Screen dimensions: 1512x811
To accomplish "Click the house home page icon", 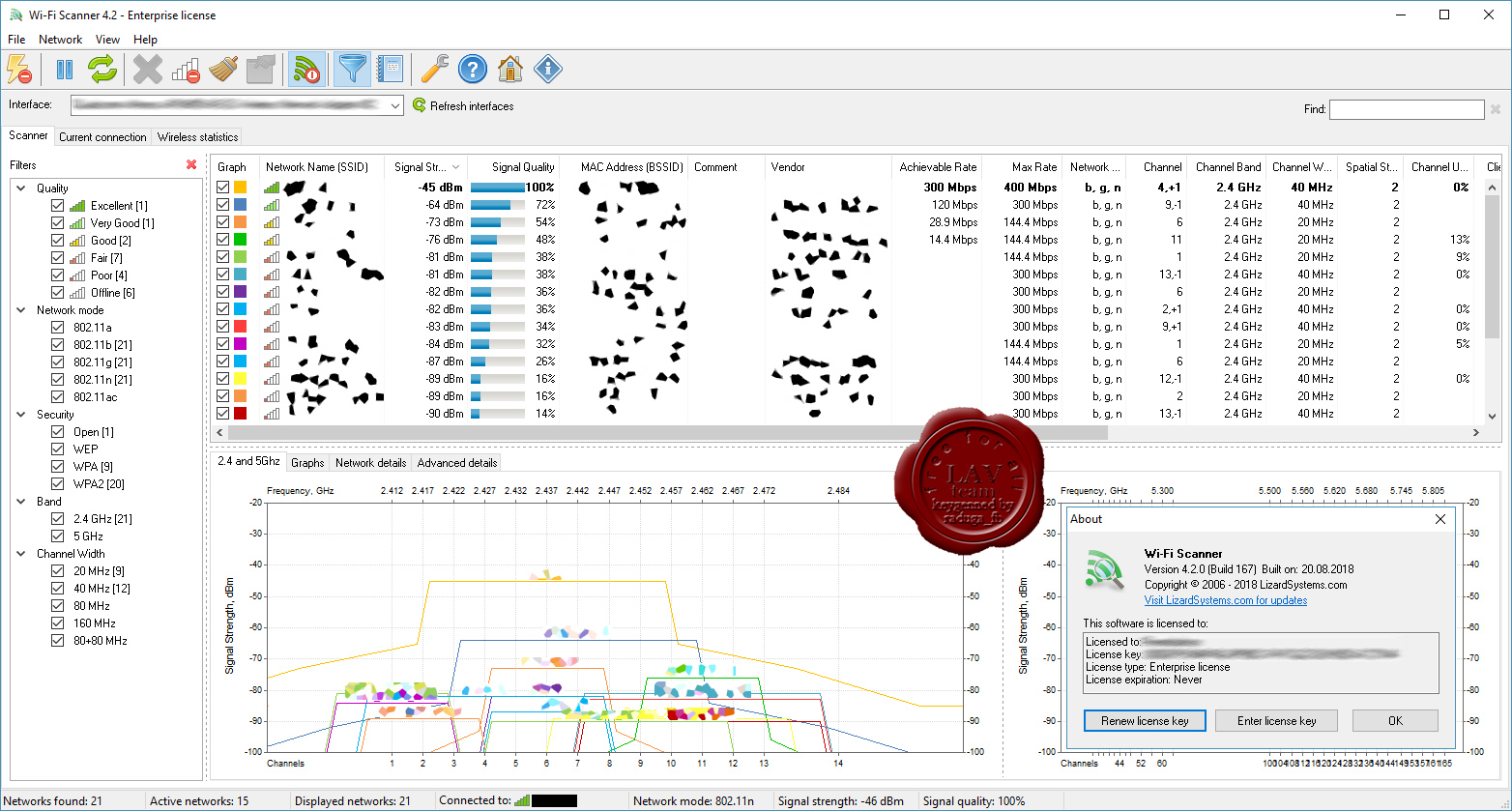I will click(x=510, y=70).
